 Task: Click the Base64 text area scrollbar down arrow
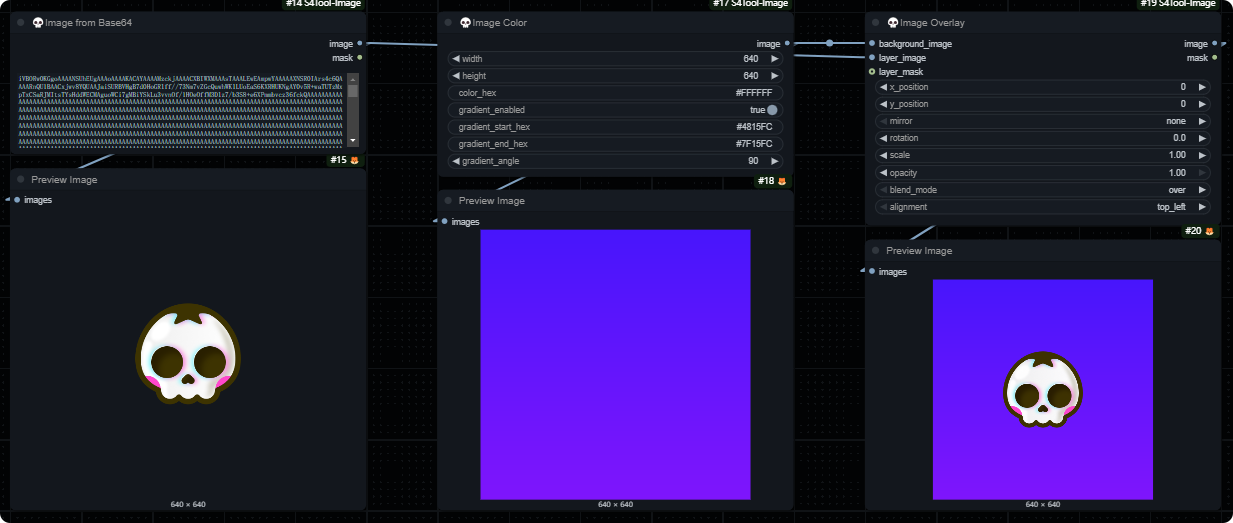point(352,141)
